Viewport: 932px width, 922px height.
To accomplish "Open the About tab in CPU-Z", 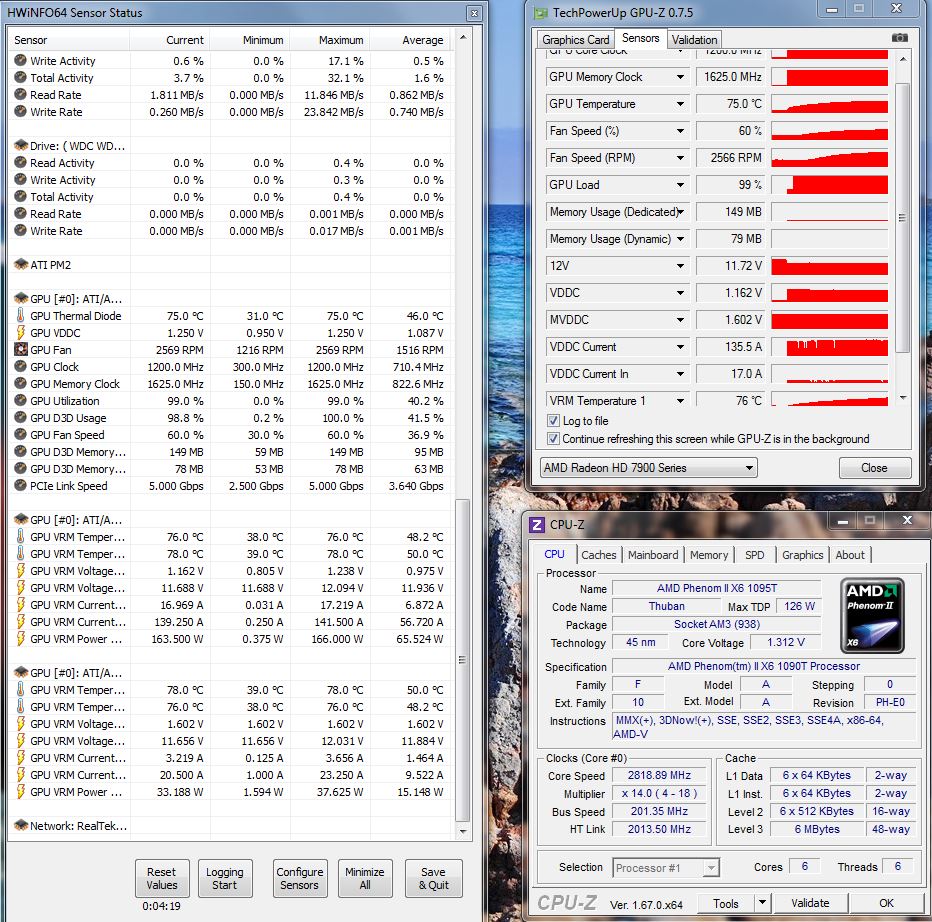I will tap(850, 555).
